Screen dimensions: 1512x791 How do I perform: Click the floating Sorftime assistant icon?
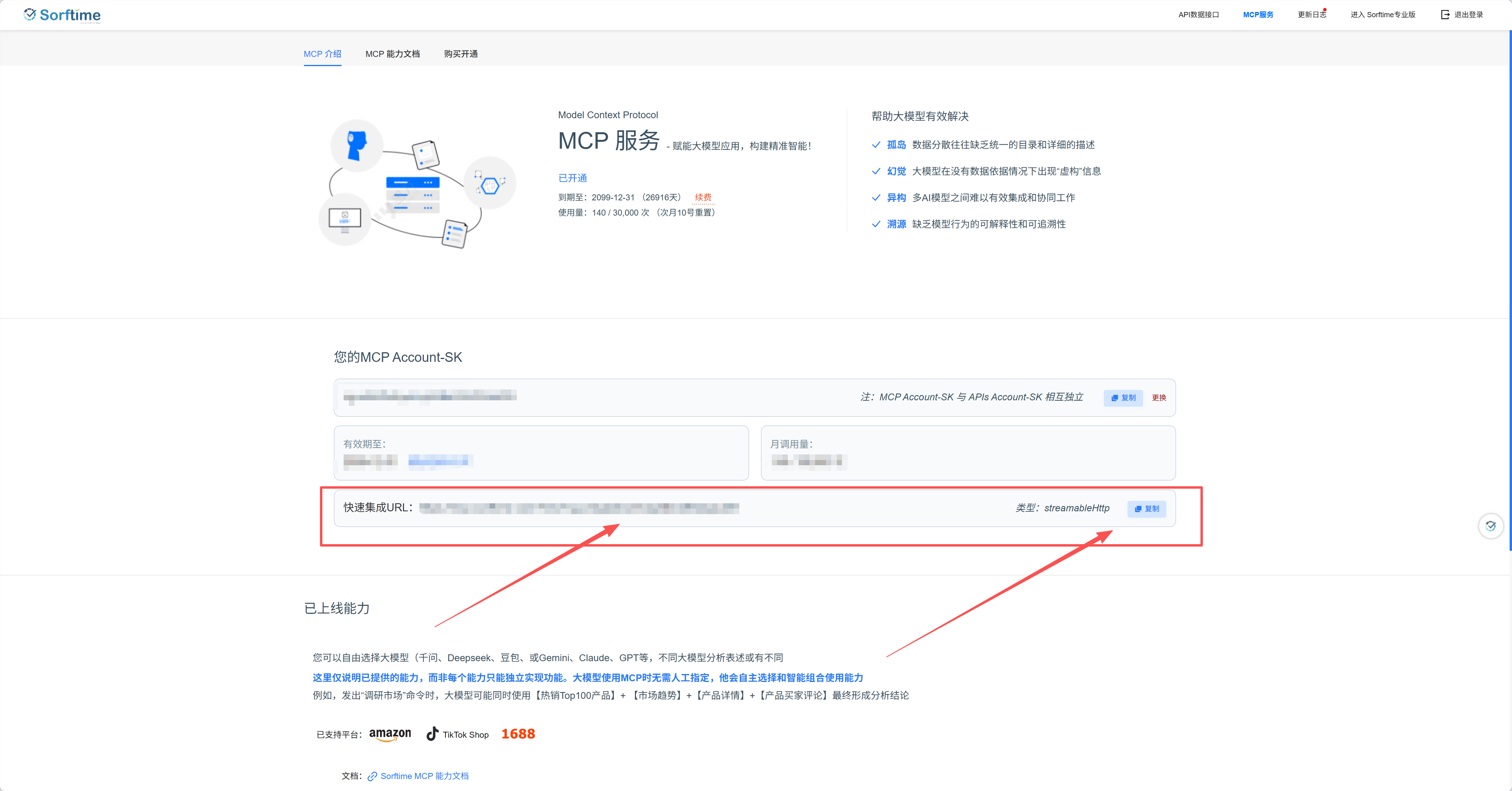tap(1490, 526)
